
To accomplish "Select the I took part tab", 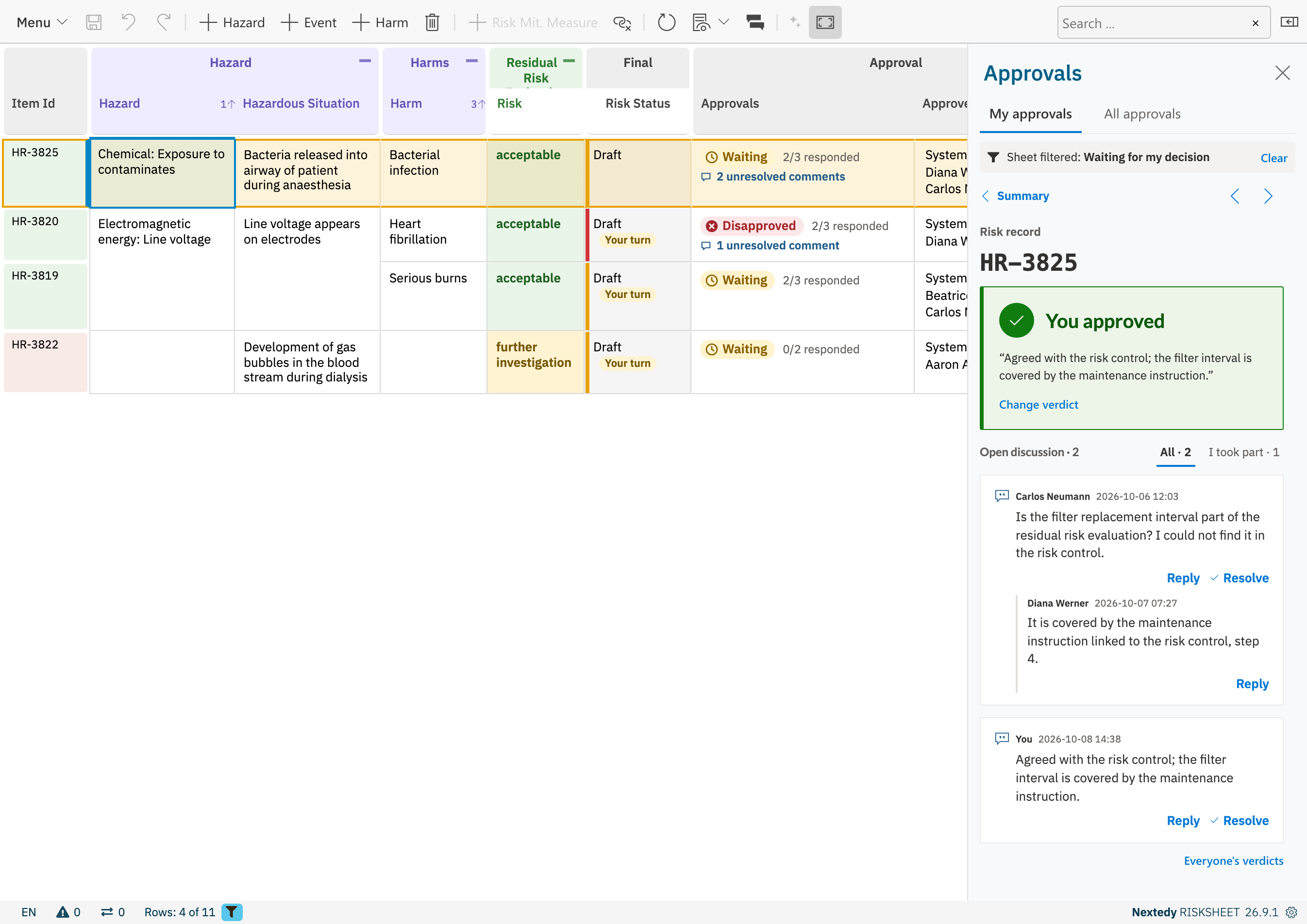I will coord(1244,452).
